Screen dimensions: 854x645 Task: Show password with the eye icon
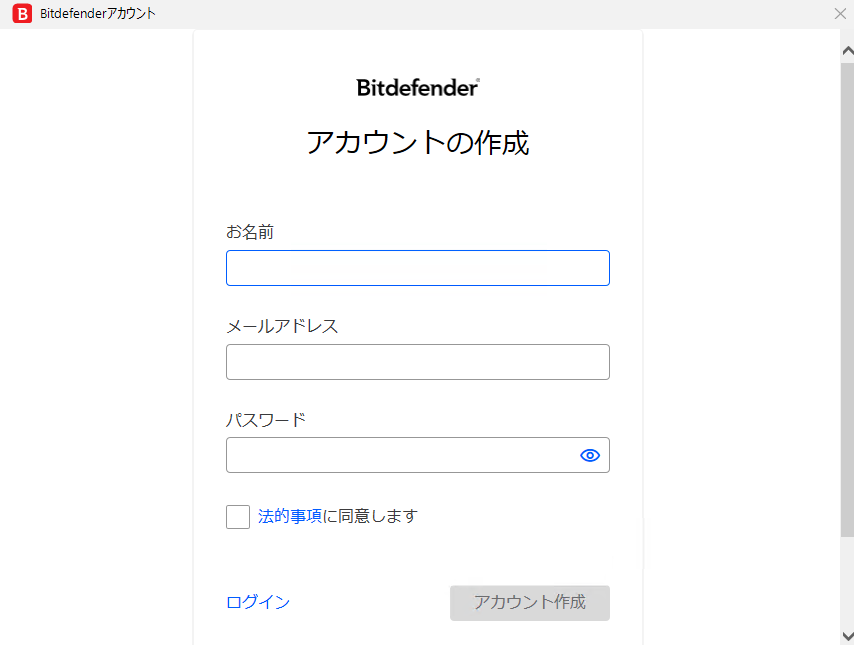(x=590, y=455)
